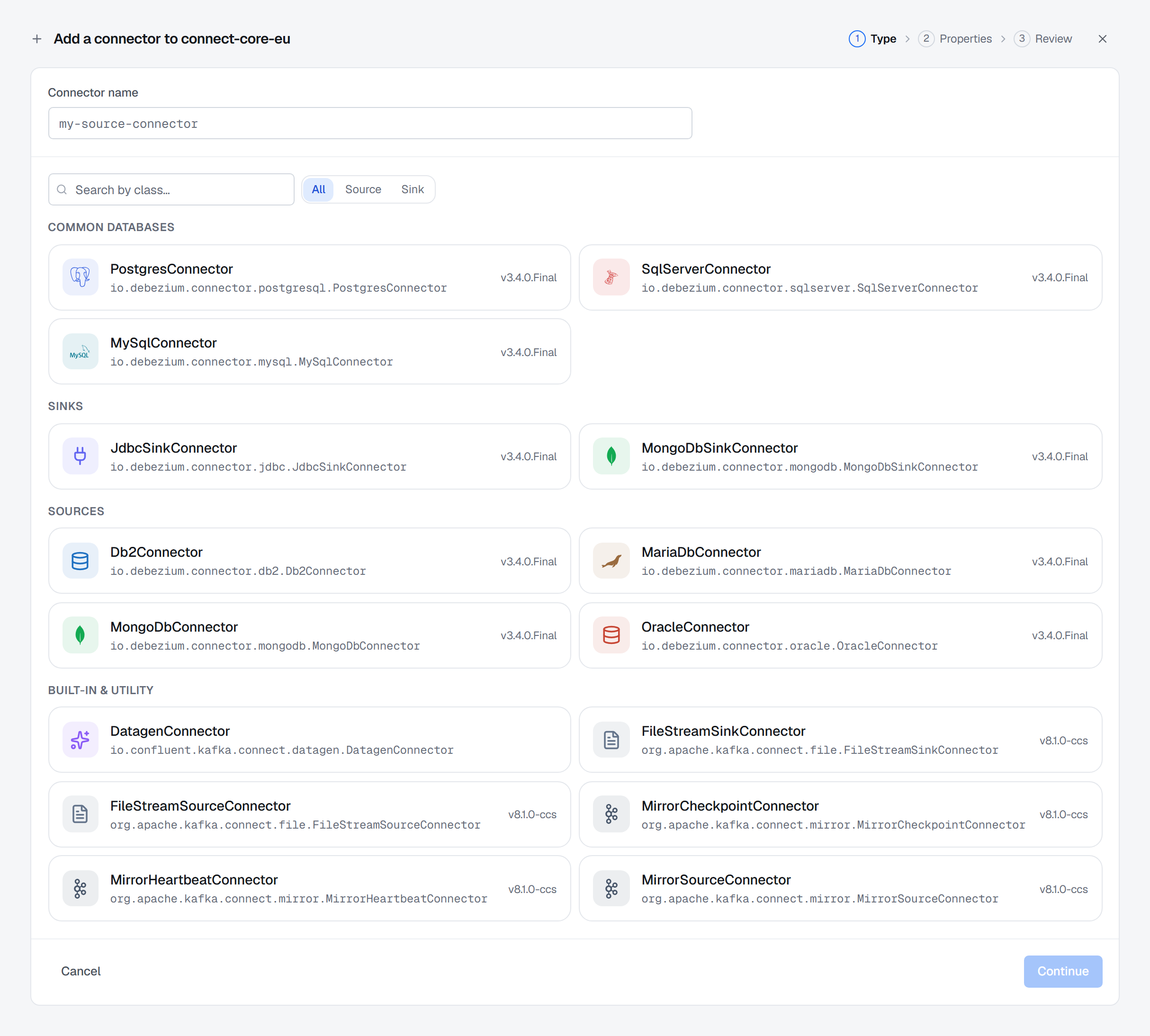The height and width of the screenshot is (1036, 1150).
Task: Click the SQL Server connector icon
Action: point(611,277)
